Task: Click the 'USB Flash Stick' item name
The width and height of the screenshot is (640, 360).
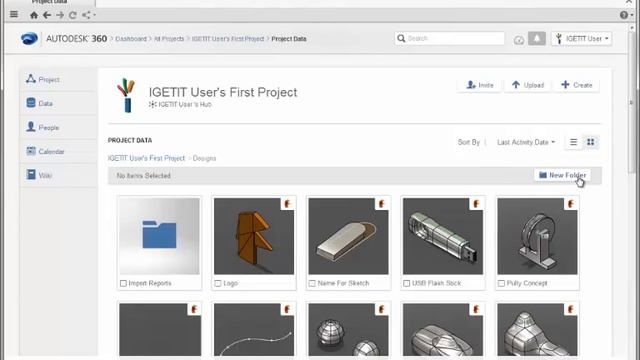Action: tap(436, 283)
